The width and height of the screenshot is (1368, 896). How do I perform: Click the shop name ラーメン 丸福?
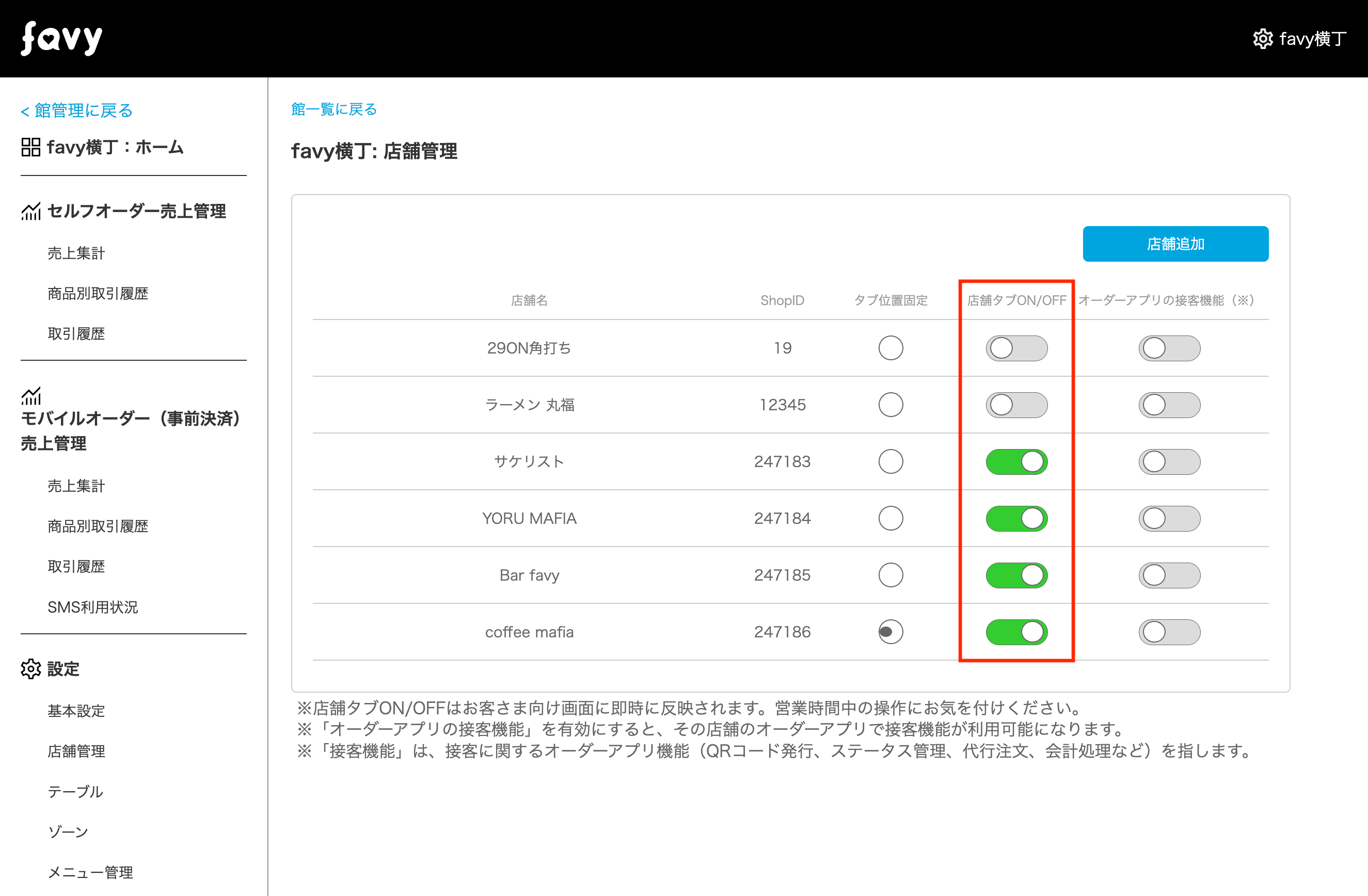529,405
